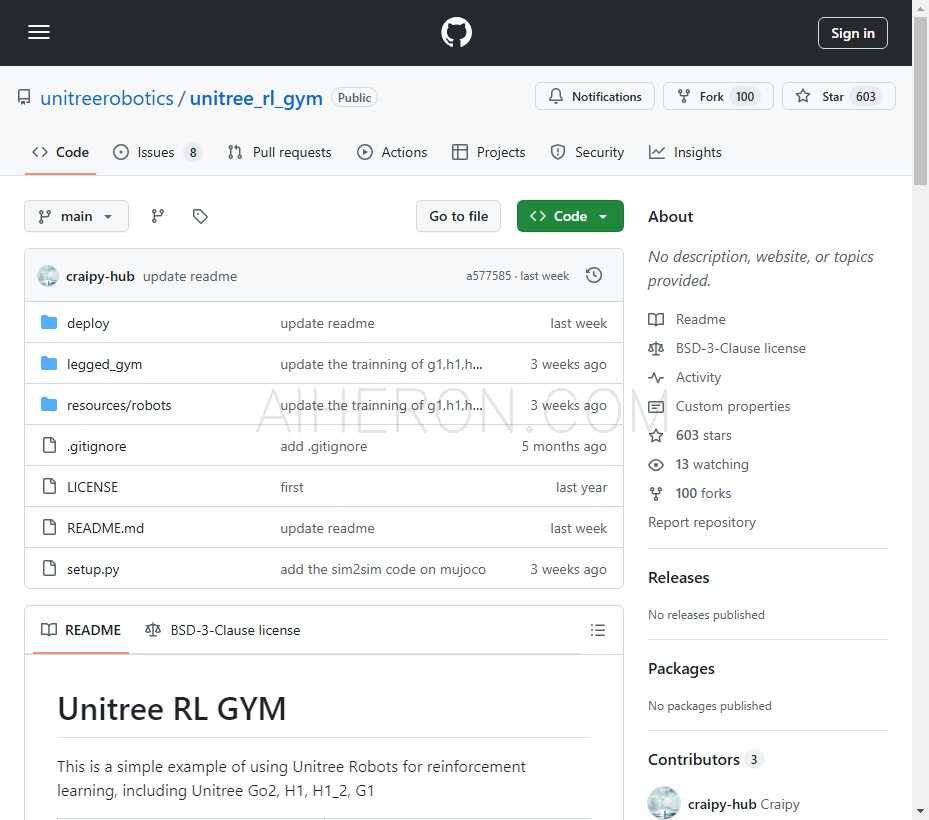This screenshot has width=929, height=820.
Task: Click the Notifications bell button
Action: point(594,96)
